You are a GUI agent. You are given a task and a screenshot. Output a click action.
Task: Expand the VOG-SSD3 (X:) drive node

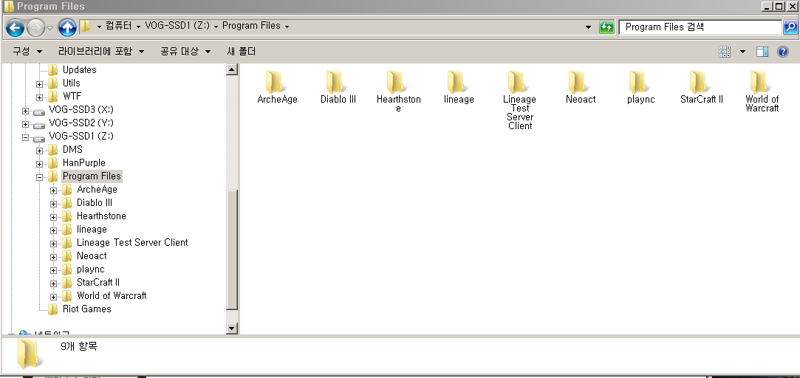click(26, 110)
